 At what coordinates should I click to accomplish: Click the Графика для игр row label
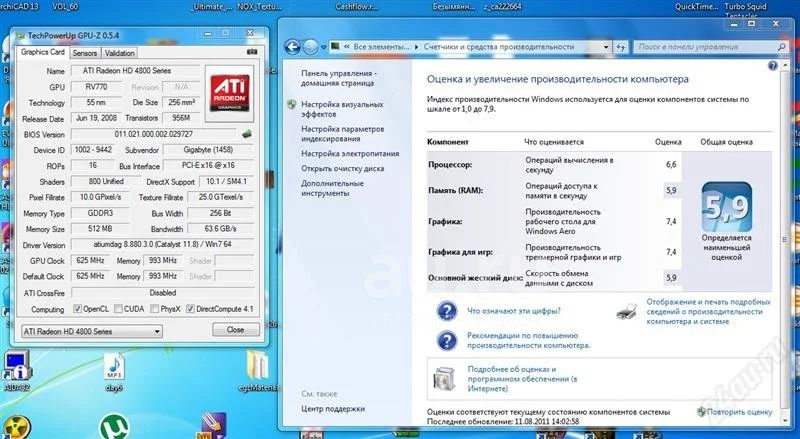pyautogui.click(x=460, y=252)
